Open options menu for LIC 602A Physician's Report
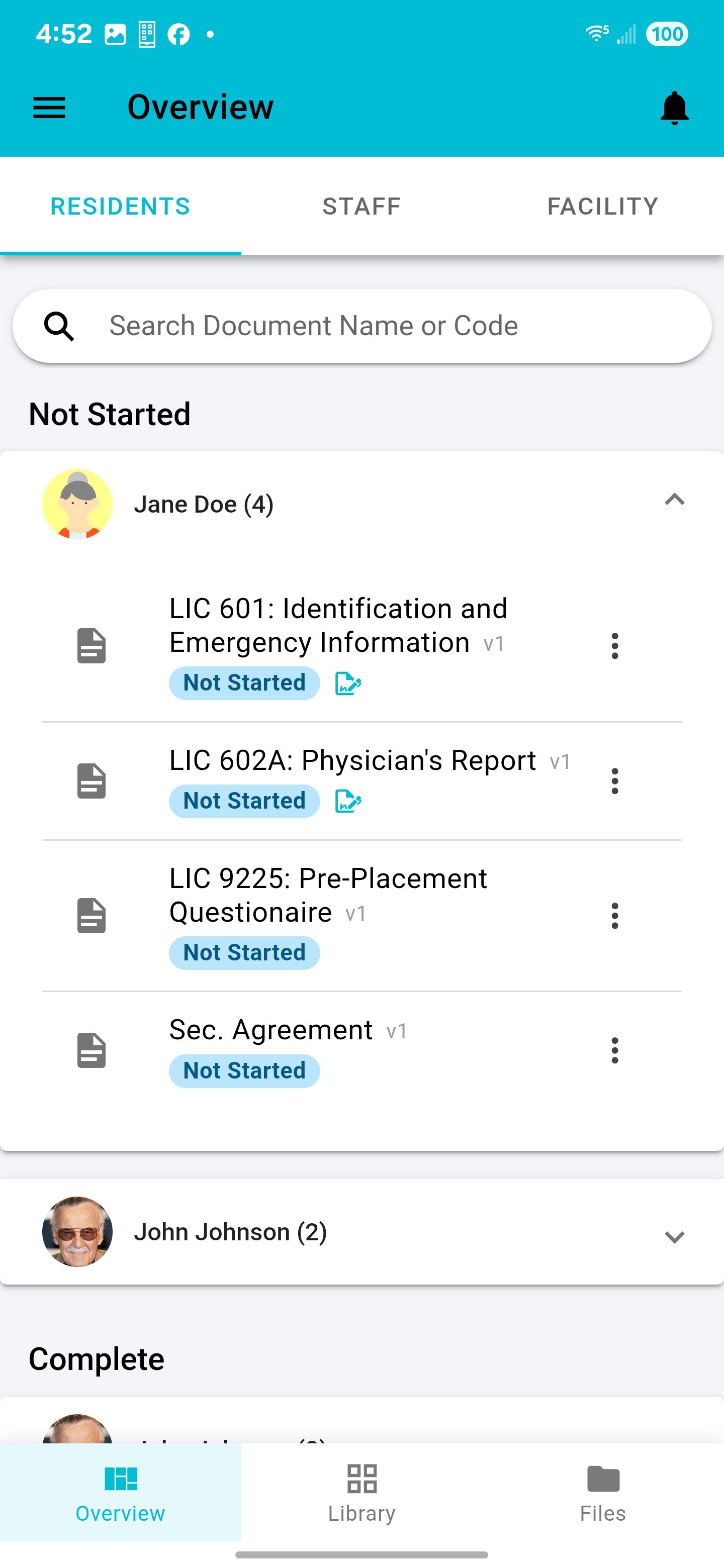 coord(614,781)
